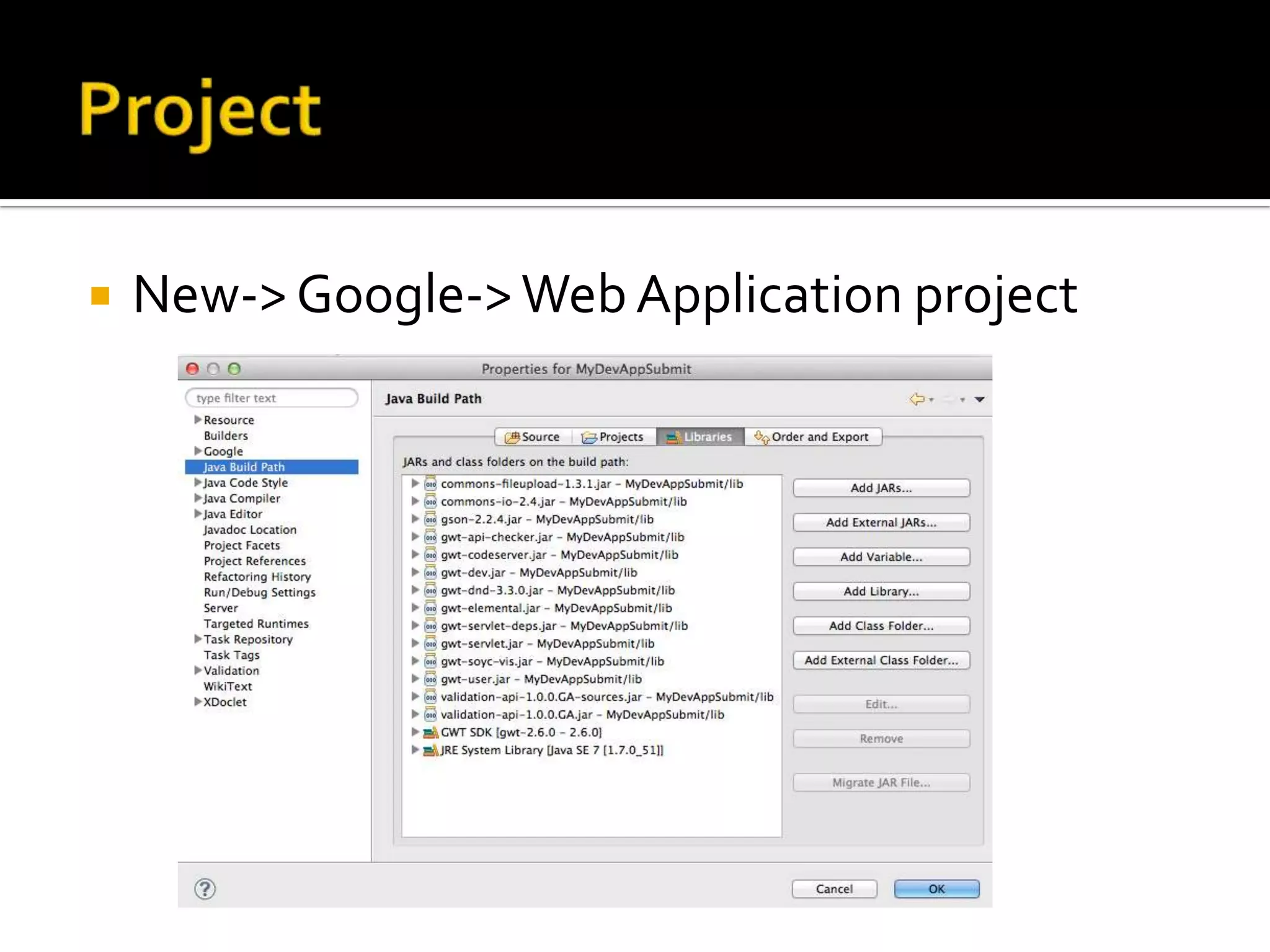Switch to the Source tab
The height and width of the screenshot is (952, 1270).
[x=533, y=437]
